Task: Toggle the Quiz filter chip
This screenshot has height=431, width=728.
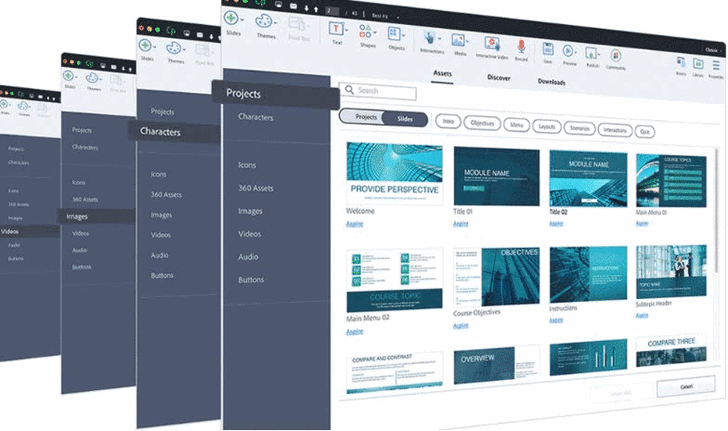Action: (x=644, y=132)
